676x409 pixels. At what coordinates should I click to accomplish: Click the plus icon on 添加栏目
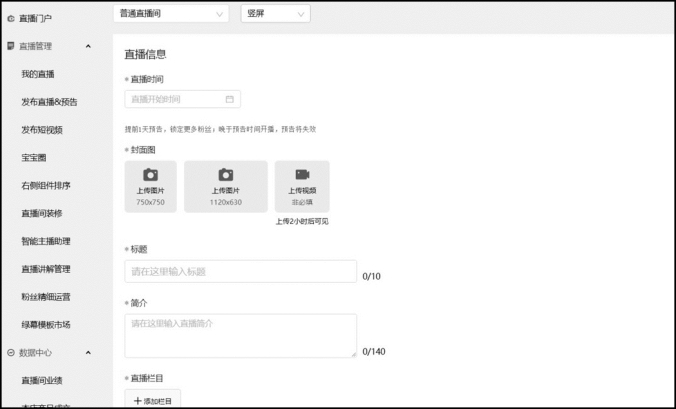point(138,401)
